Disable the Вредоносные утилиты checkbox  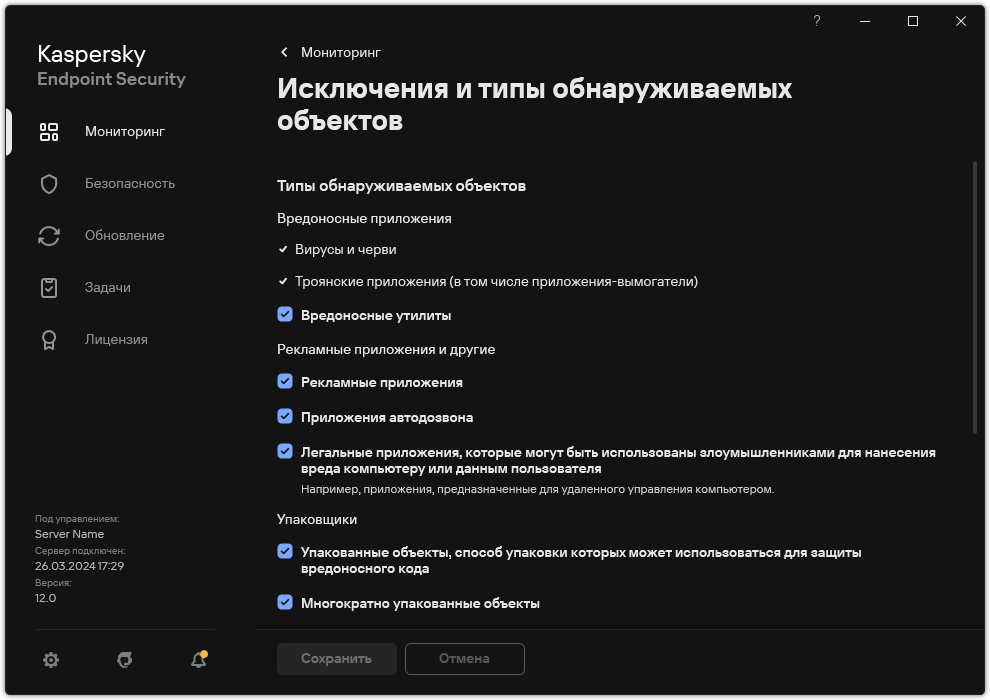[x=285, y=314]
